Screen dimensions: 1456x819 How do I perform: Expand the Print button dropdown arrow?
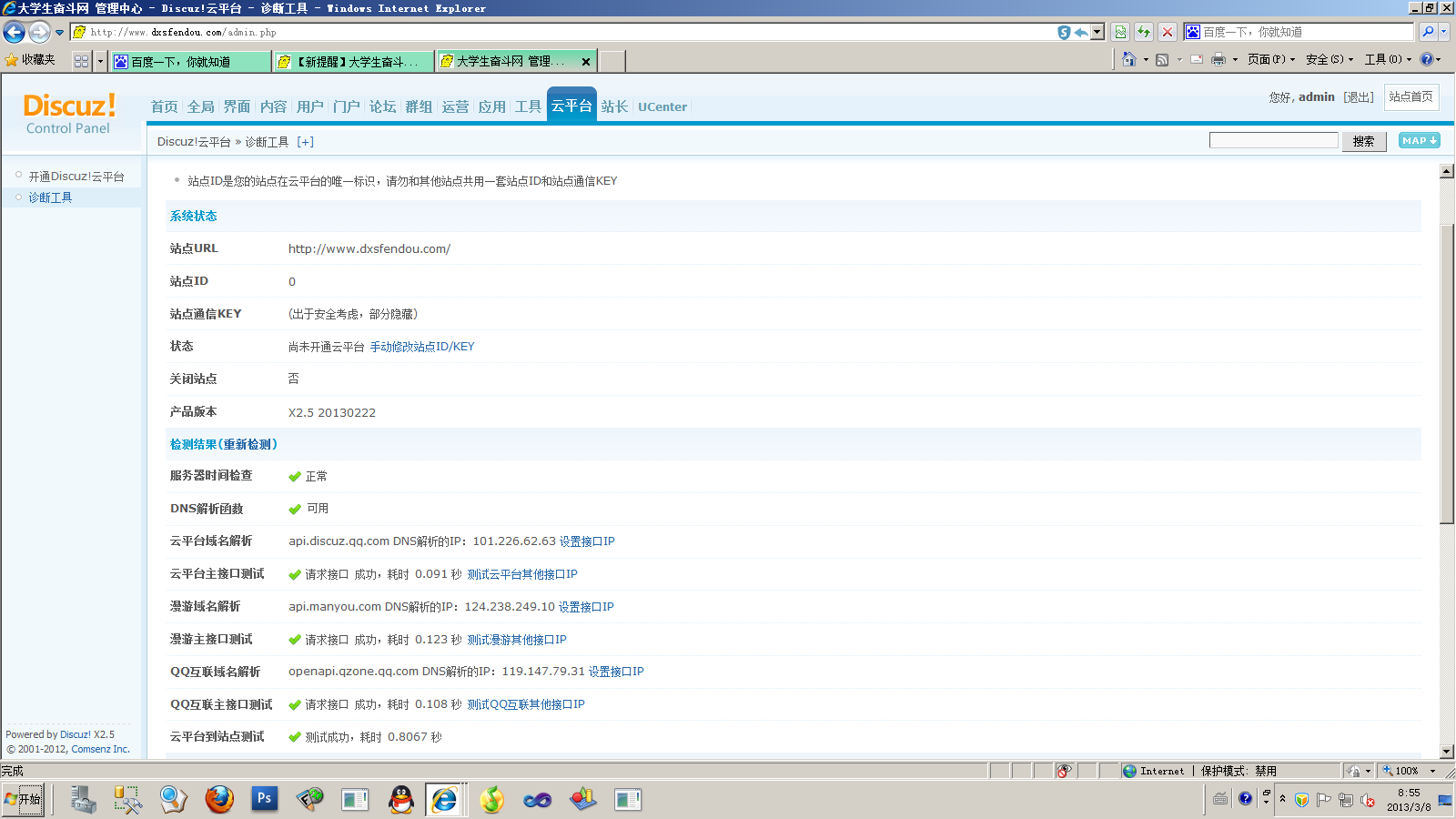point(1235,59)
